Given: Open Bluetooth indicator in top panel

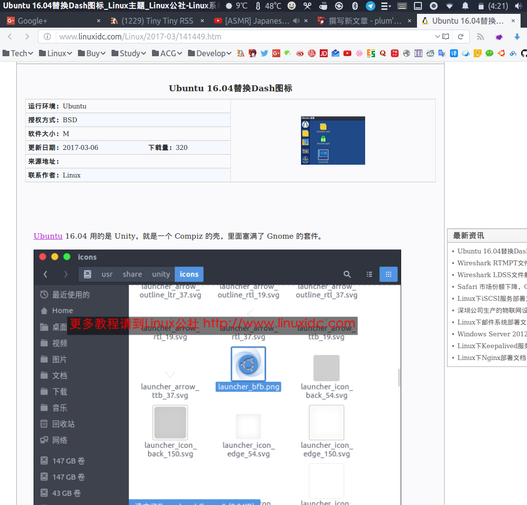Looking at the screenshot, I should pyautogui.click(x=355, y=6).
